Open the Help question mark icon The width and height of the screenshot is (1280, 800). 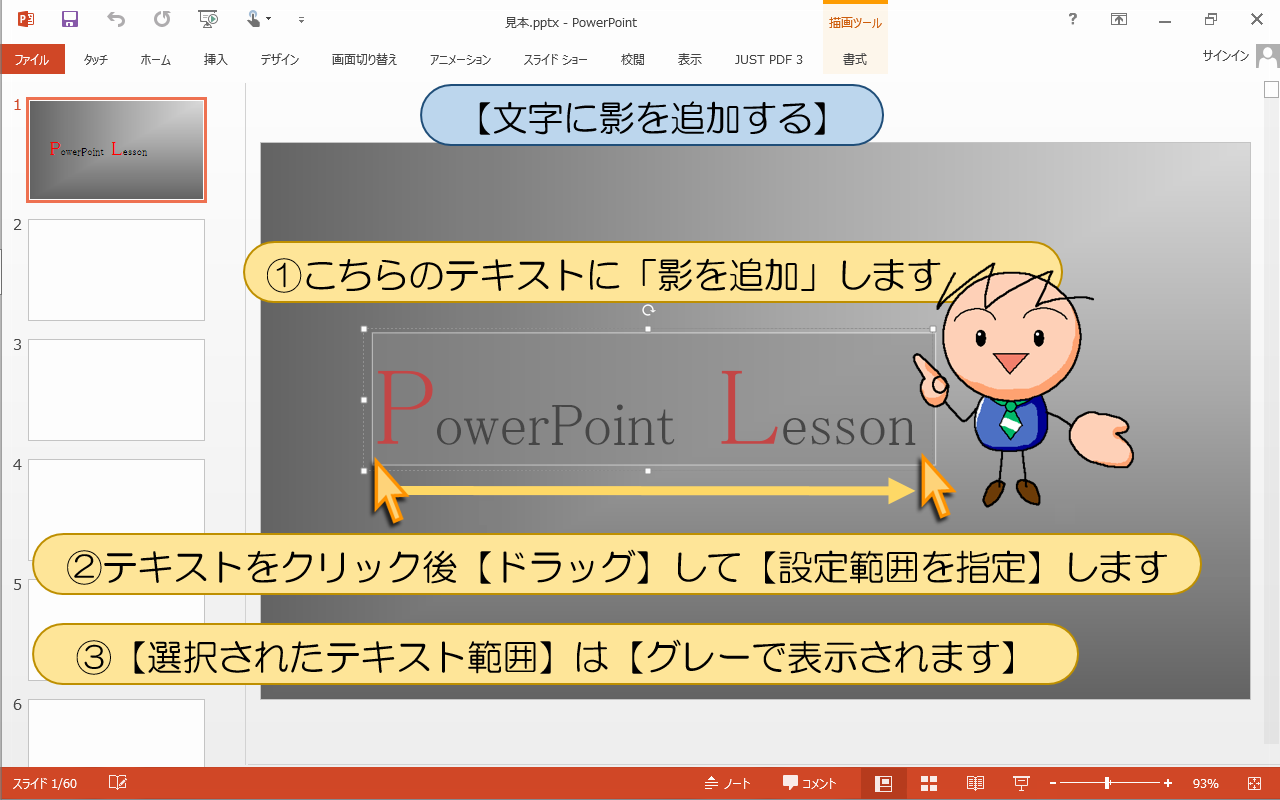pos(1073,19)
